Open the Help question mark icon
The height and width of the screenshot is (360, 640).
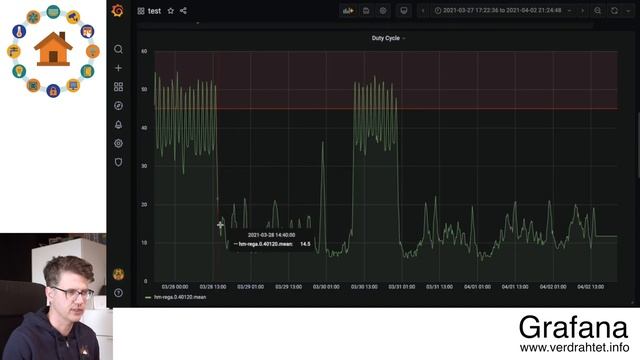118,293
